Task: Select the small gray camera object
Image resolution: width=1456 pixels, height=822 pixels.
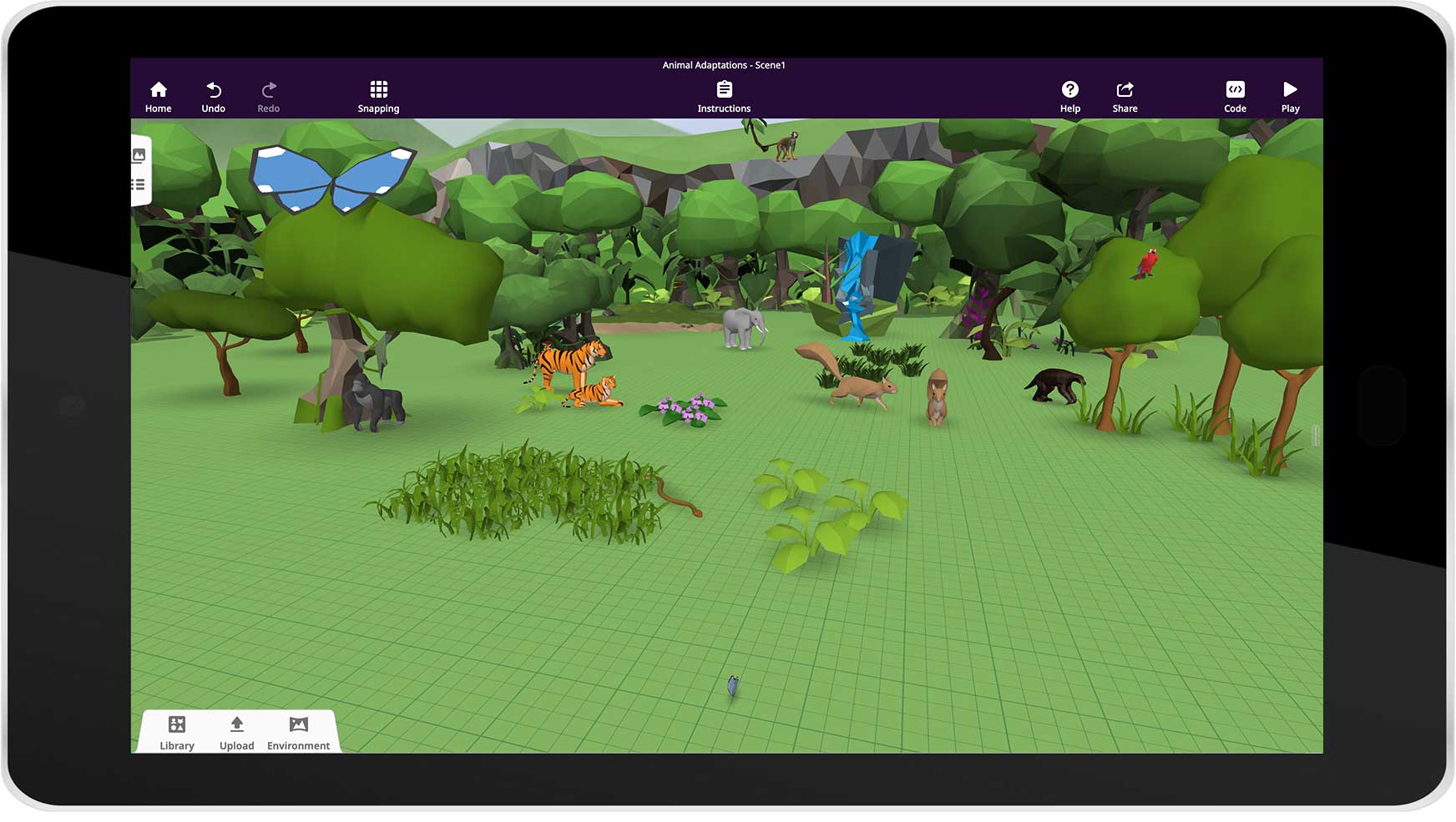Action: 732,686
